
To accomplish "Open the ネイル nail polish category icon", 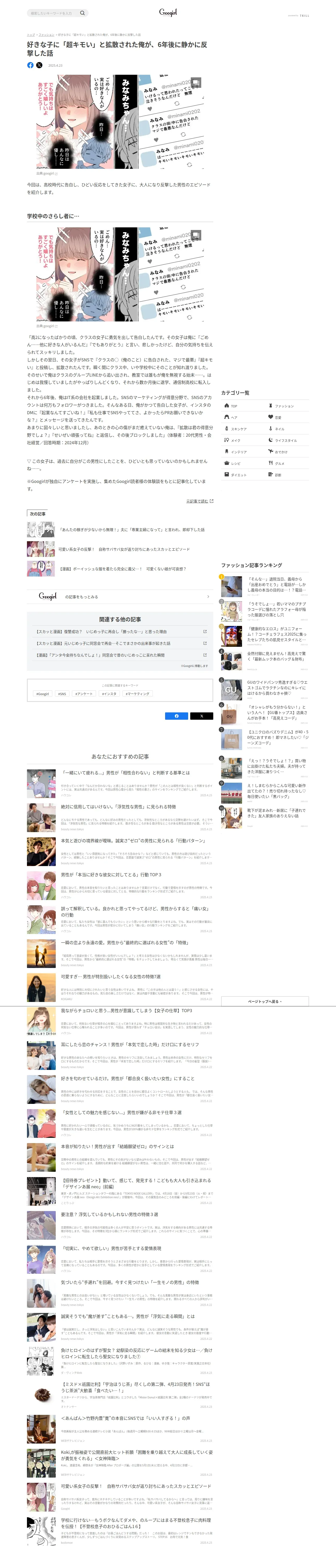I will tap(271, 429).
